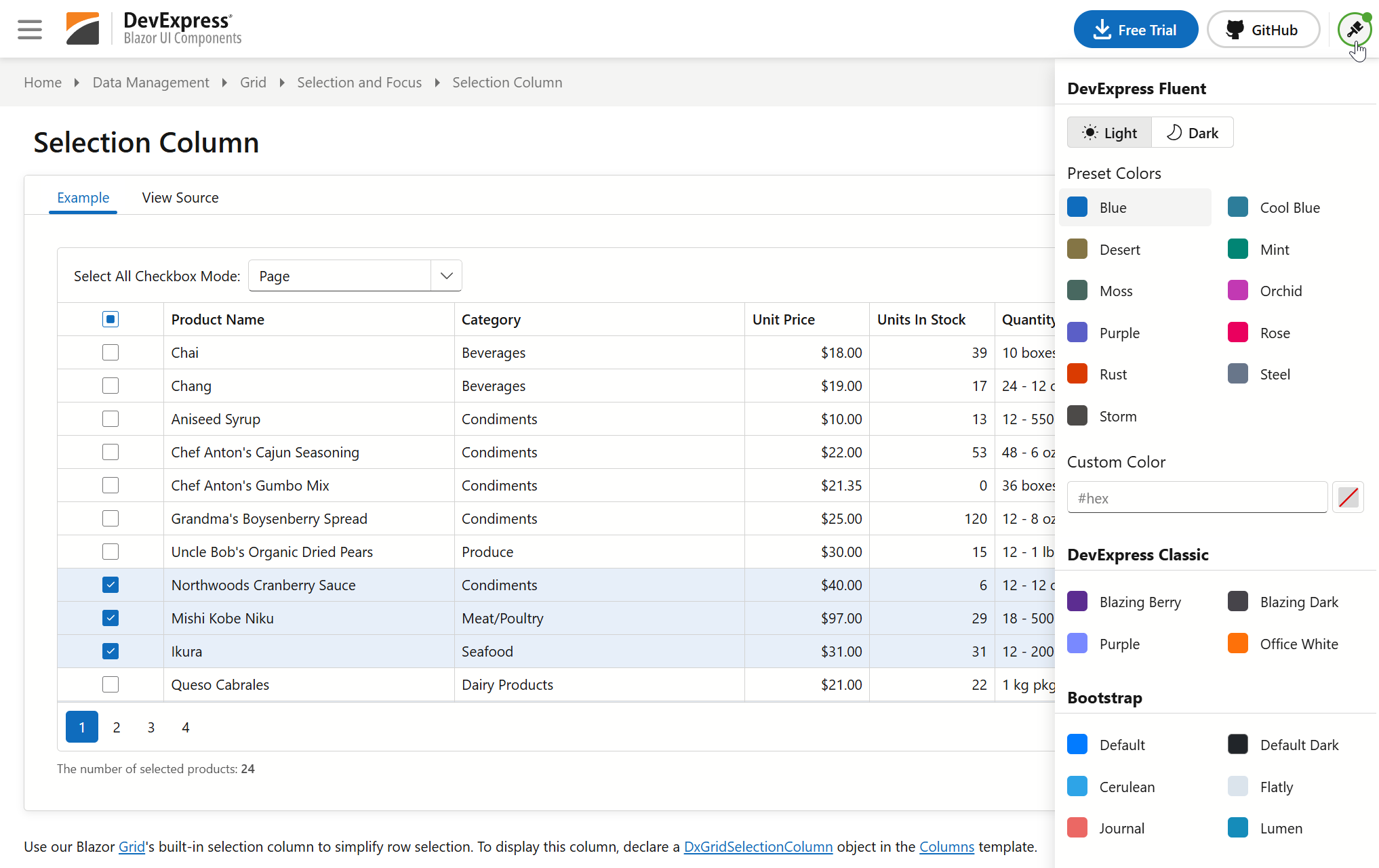The width and height of the screenshot is (1379, 868).
Task: Toggle the select-all header checkbox
Action: [111, 319]
